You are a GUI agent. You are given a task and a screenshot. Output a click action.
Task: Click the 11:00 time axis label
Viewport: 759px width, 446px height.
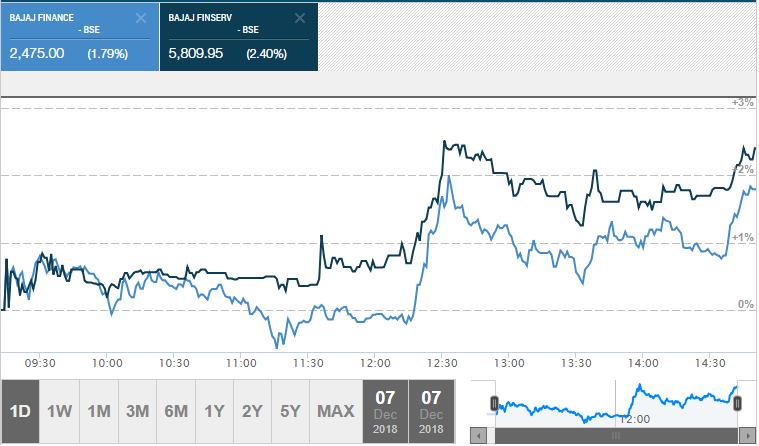241,363
